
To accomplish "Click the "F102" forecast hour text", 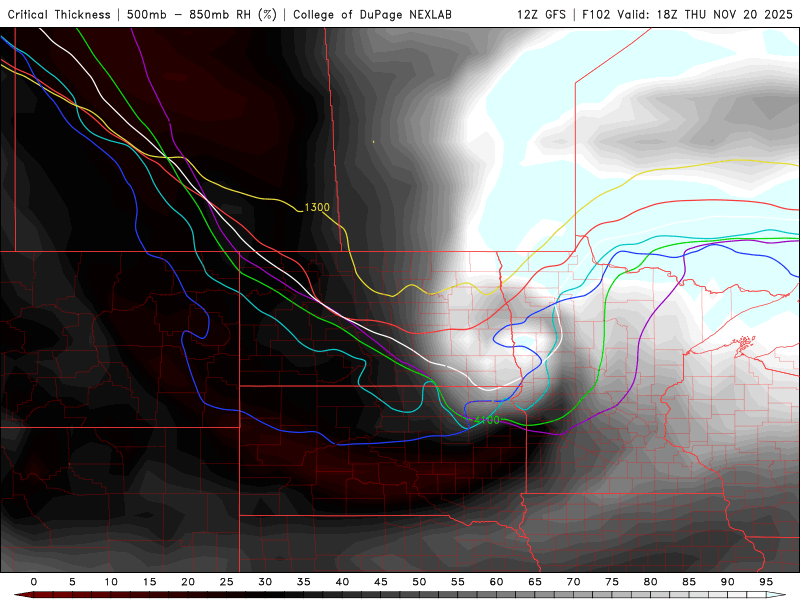I will click(596, 15).
